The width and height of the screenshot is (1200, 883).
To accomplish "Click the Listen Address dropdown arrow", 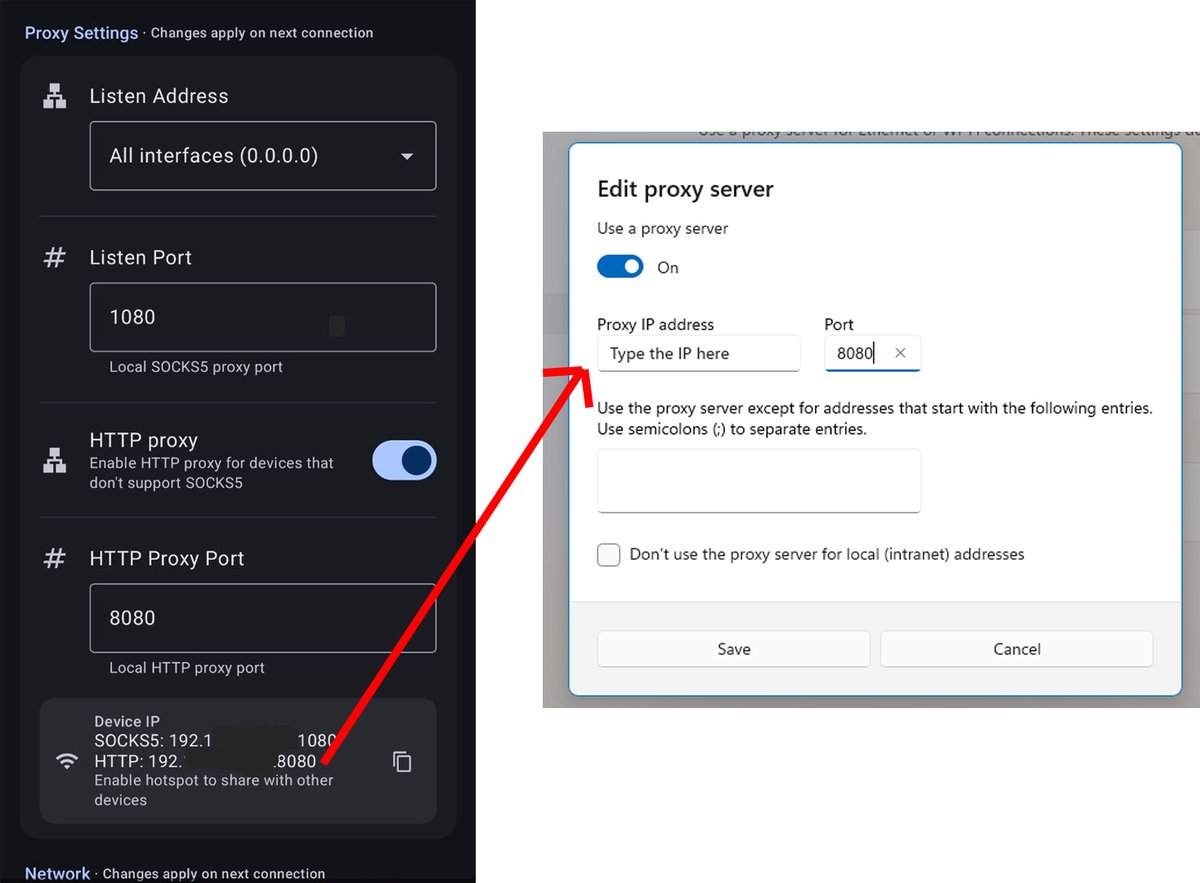I will click(x=406, y=157).
